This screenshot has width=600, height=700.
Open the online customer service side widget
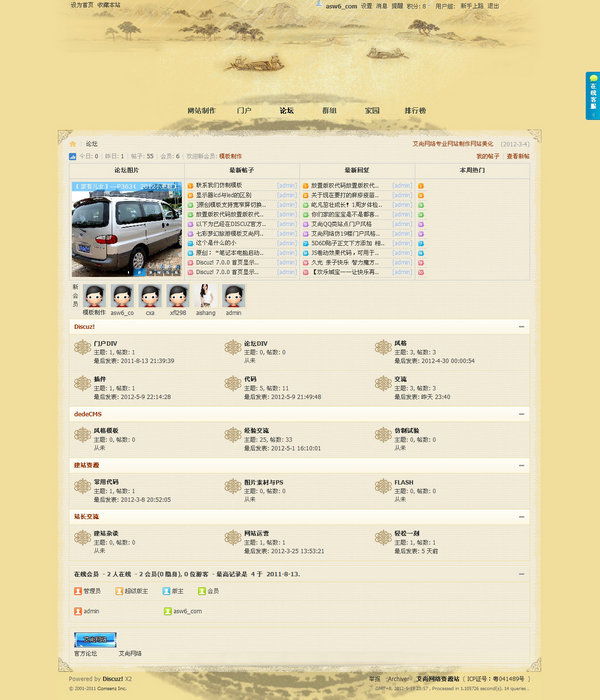(x=592, y=96)
